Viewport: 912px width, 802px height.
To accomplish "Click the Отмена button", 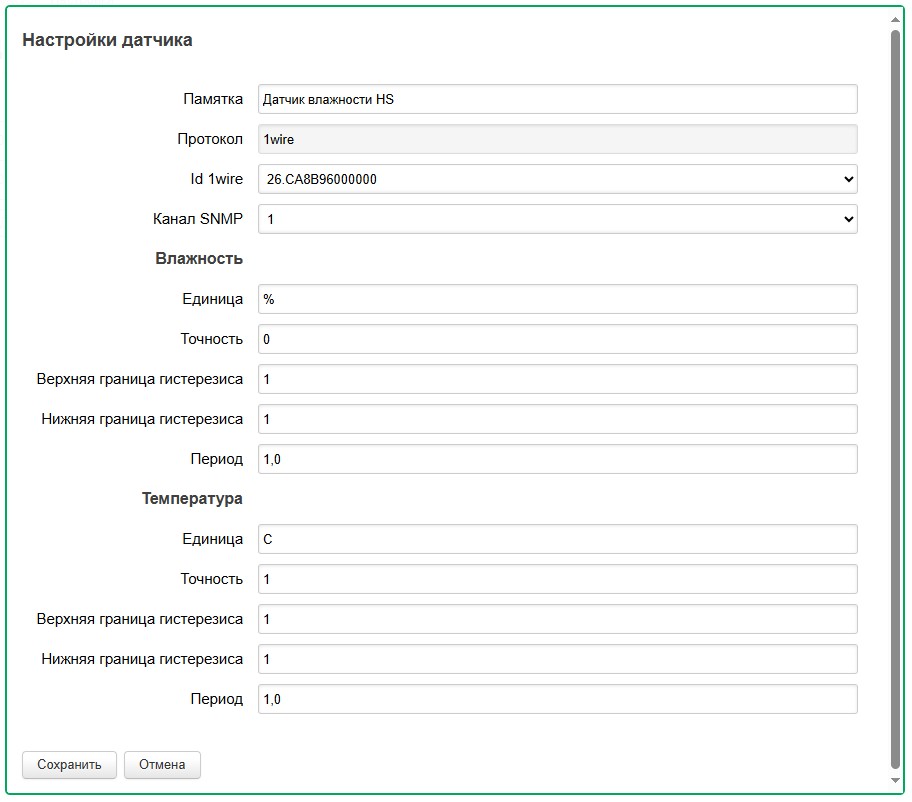I will (x=162, y=765).
